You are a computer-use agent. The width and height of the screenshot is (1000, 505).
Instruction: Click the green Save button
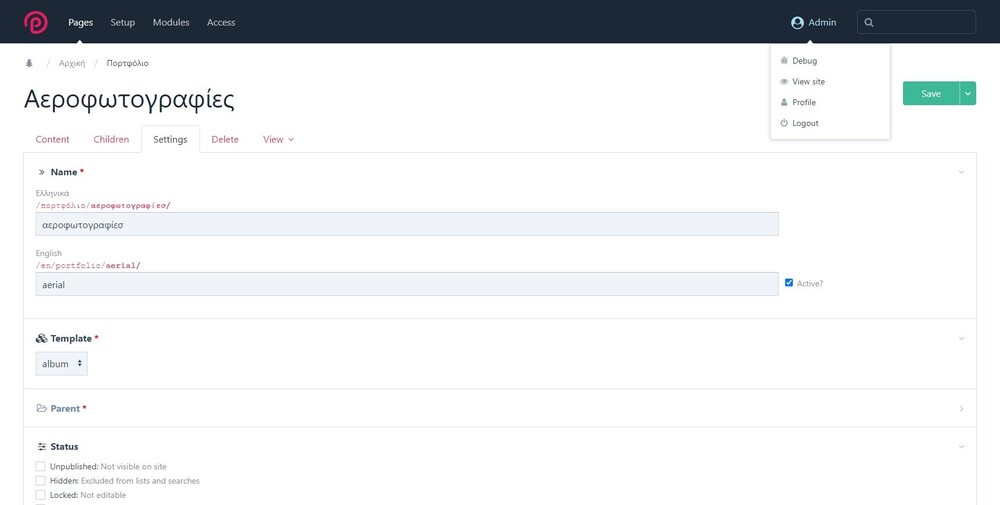[930, 93]
